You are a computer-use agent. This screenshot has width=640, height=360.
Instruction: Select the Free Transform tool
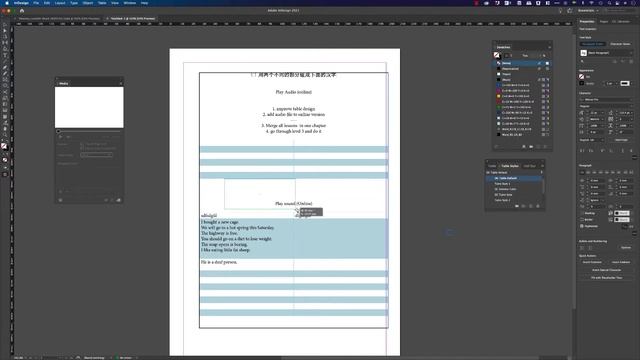coord(5,98)
